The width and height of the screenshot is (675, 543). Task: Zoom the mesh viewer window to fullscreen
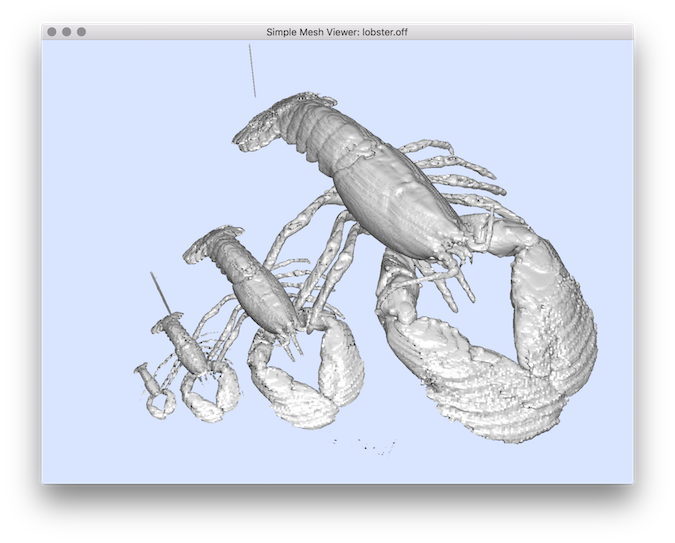(x=82, y=31)
